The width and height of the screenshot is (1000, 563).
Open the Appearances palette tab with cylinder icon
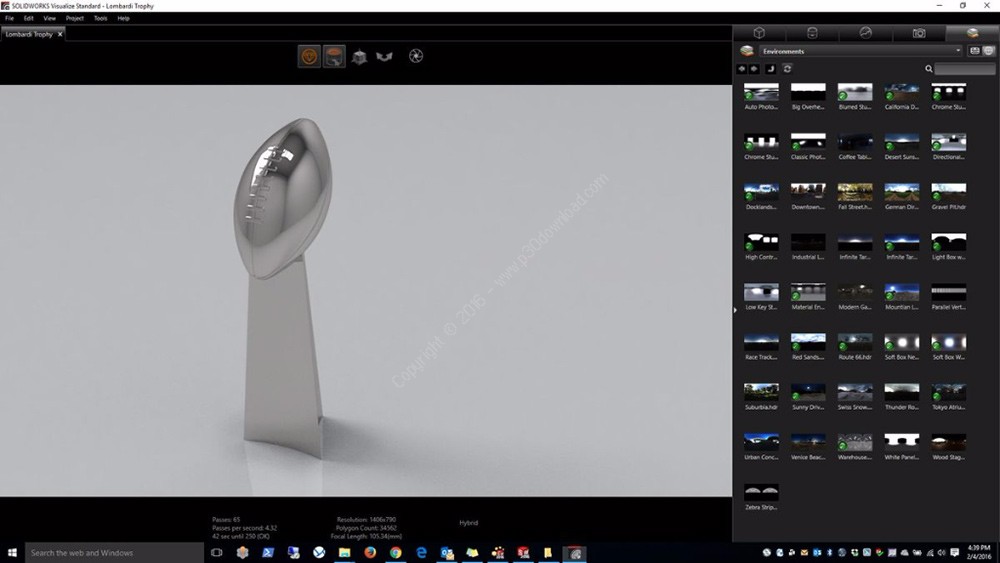(812, 33)
